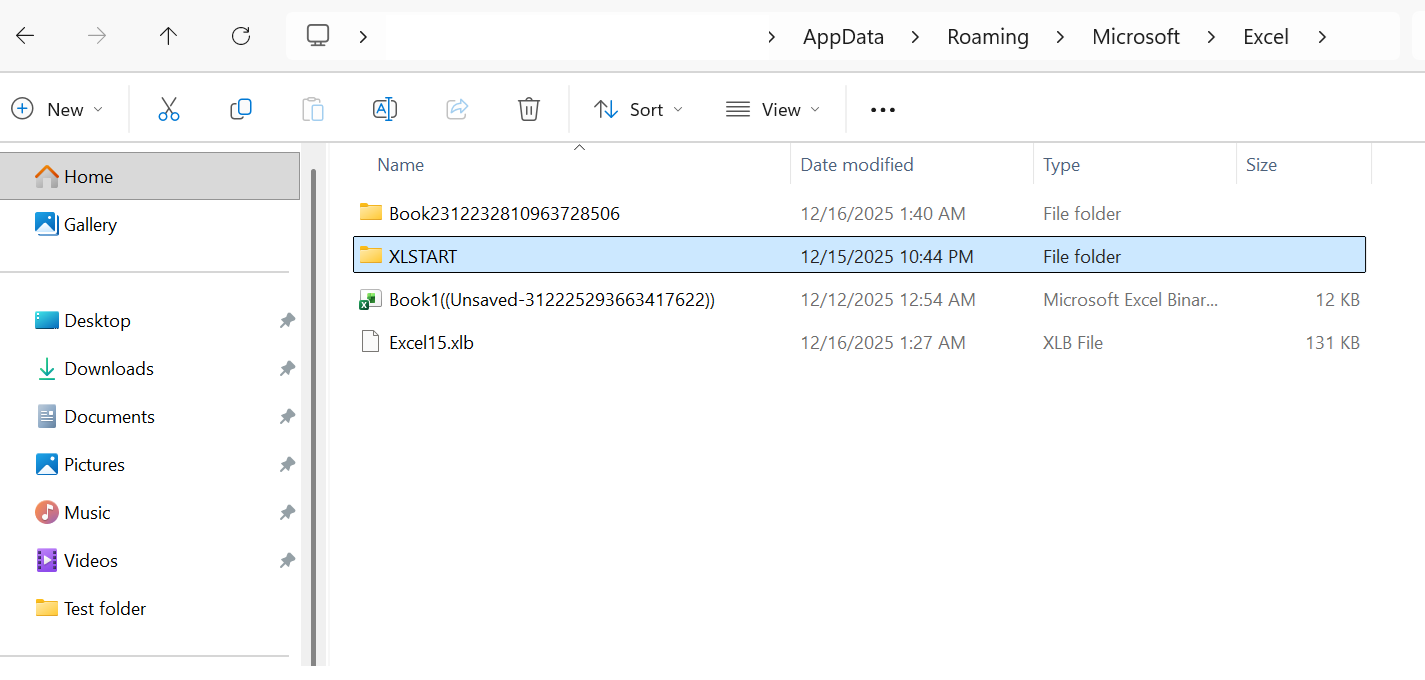Viewport: 1425px width, 680px height.
Task: Click the Excel icon beside Book1 file
Action: pos(371,299)
